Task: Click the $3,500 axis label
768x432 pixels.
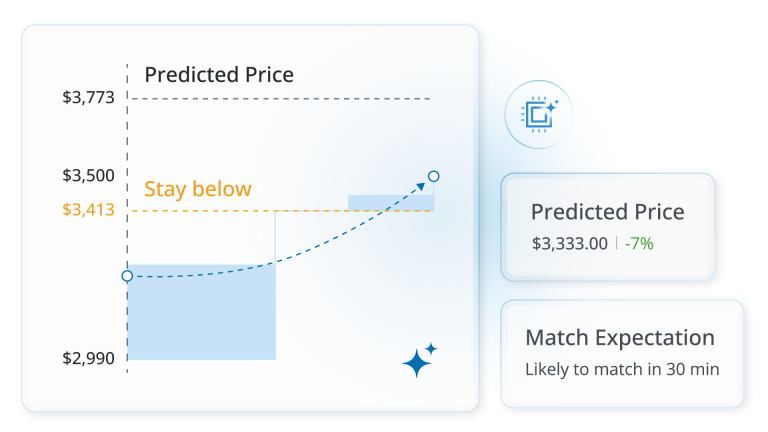Action: tap(88, 176)
